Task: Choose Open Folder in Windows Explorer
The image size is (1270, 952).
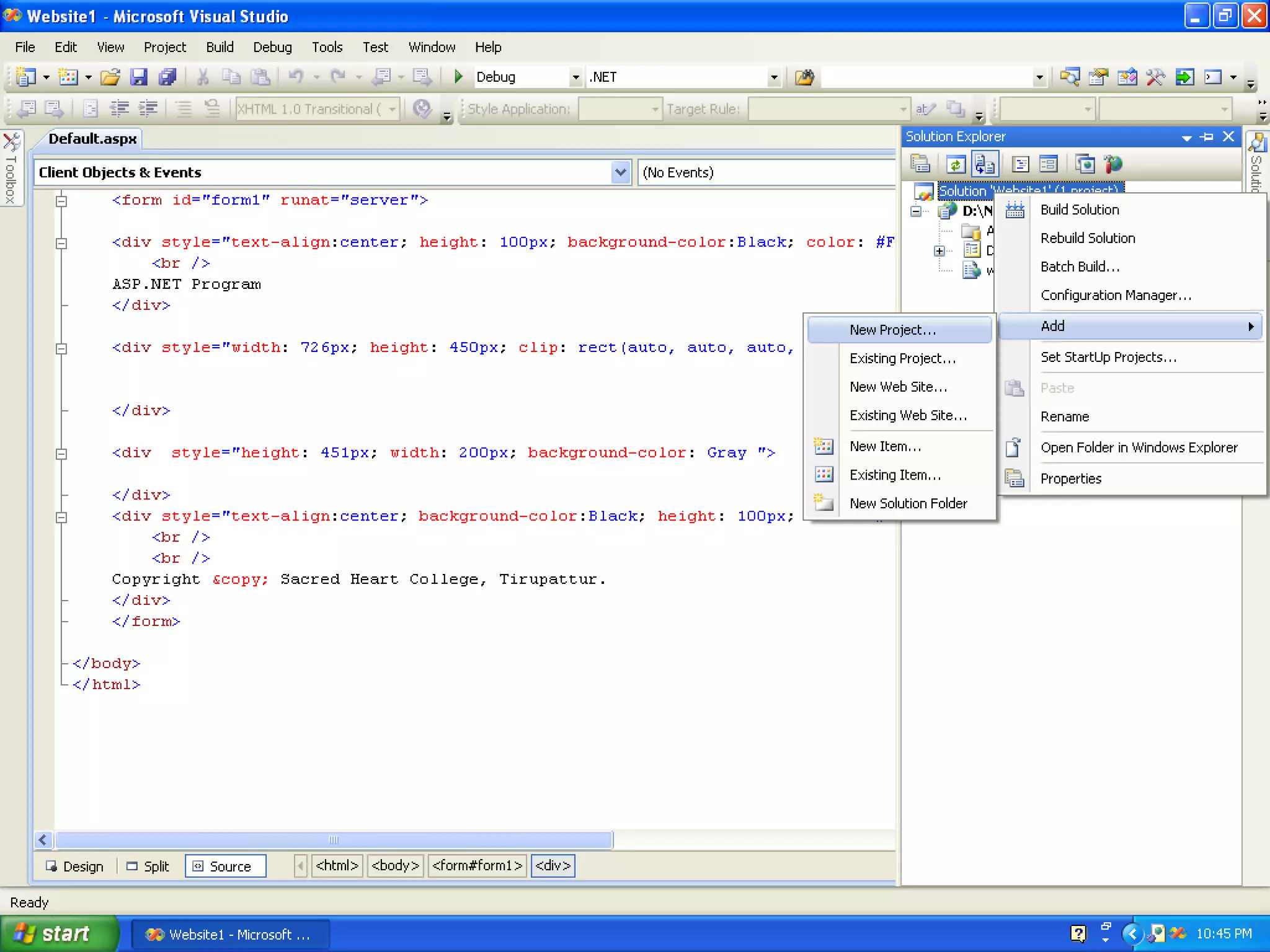Action: [x=1132, y=447]
